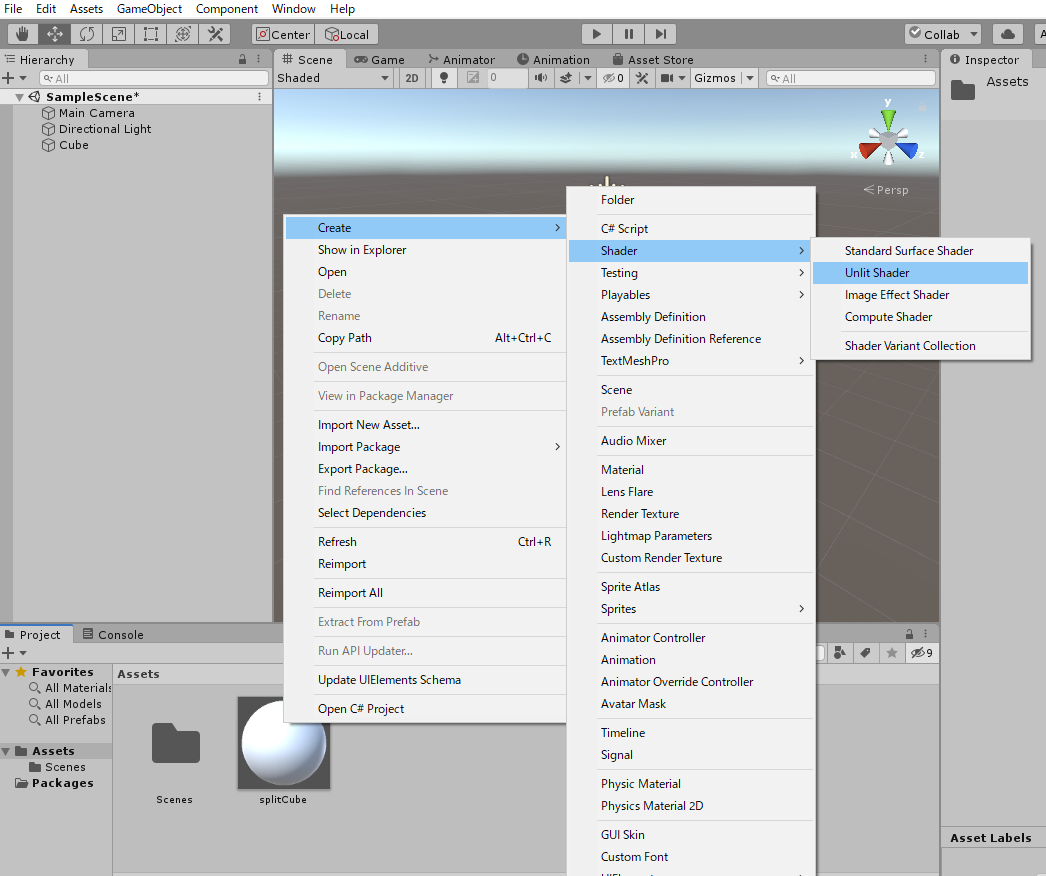1046x876 pixels.
Task: Select the Scale tool
Action: tap(119, 34)
